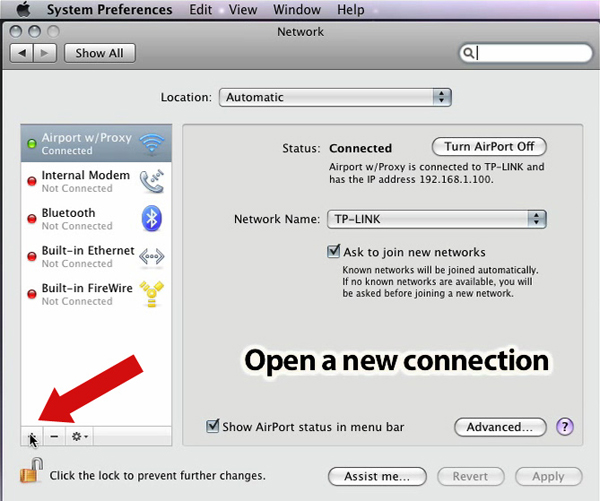Click the plus button to add connection
Viewport: 600px width, 501px height.
[33, 437]
